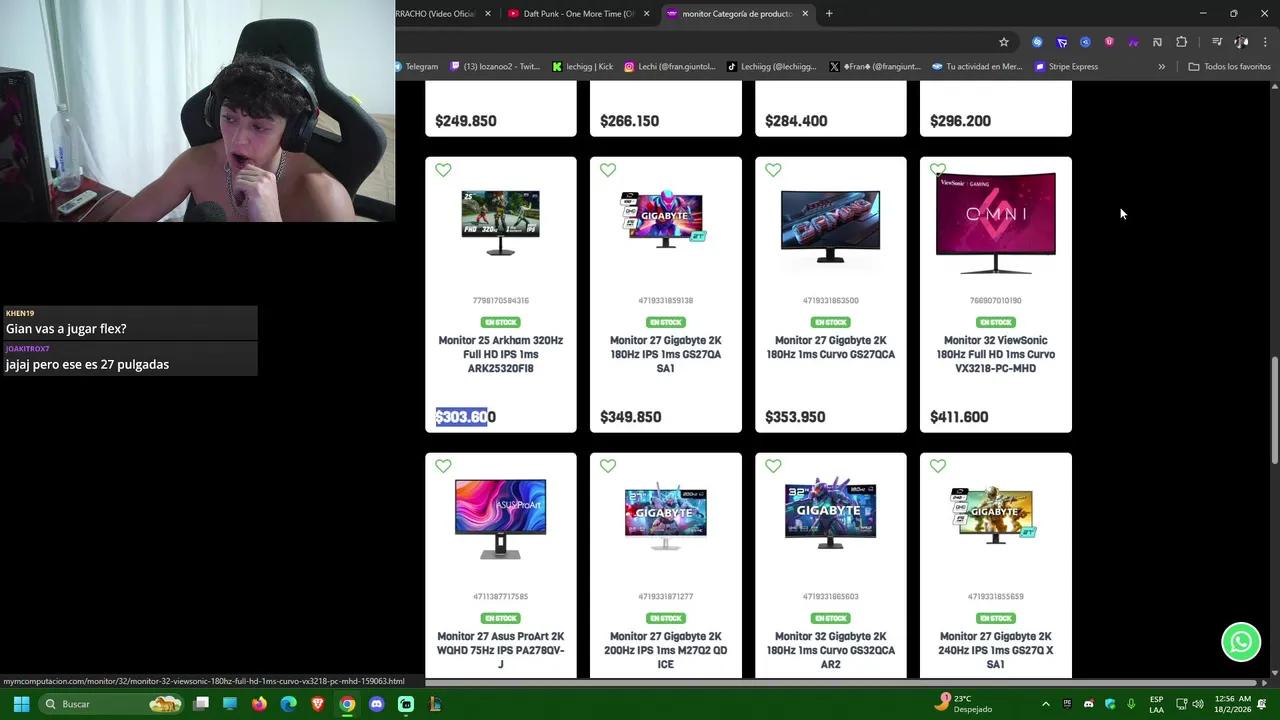
Task: Click the taskbar Buscar search box
Action: click(x=112, y=704)
